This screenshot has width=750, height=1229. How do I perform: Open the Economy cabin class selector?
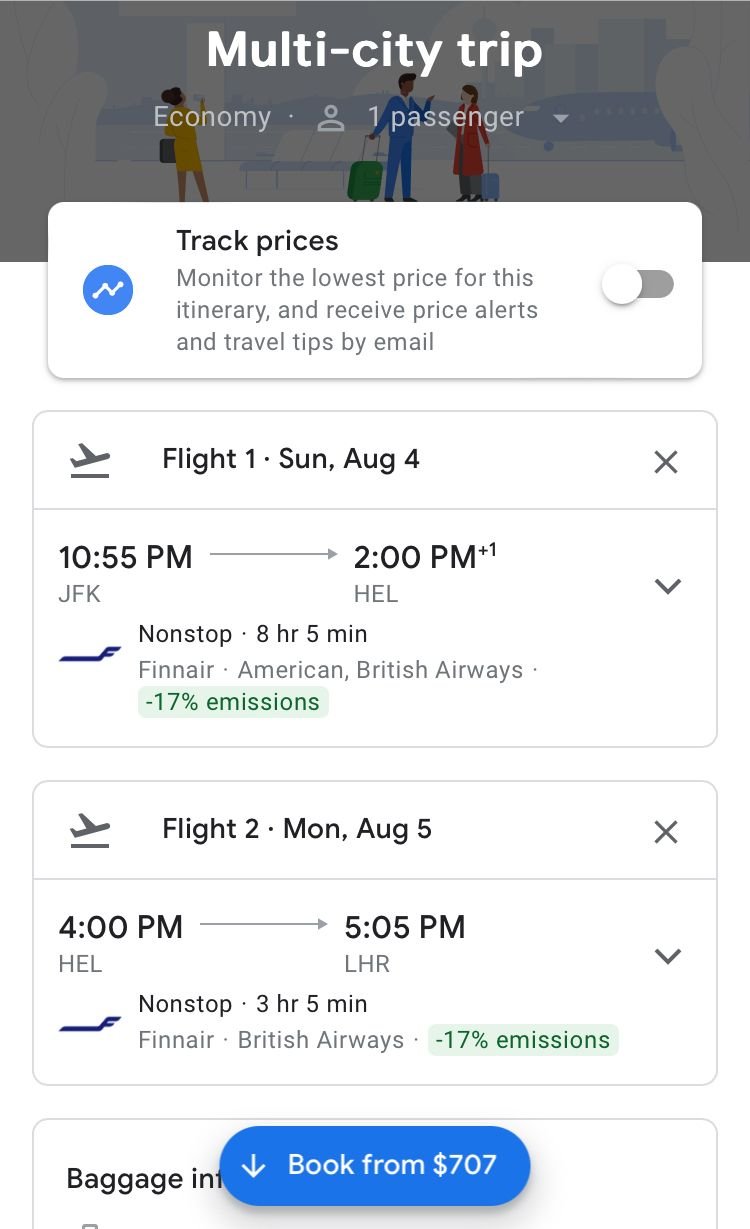(212, 117)
